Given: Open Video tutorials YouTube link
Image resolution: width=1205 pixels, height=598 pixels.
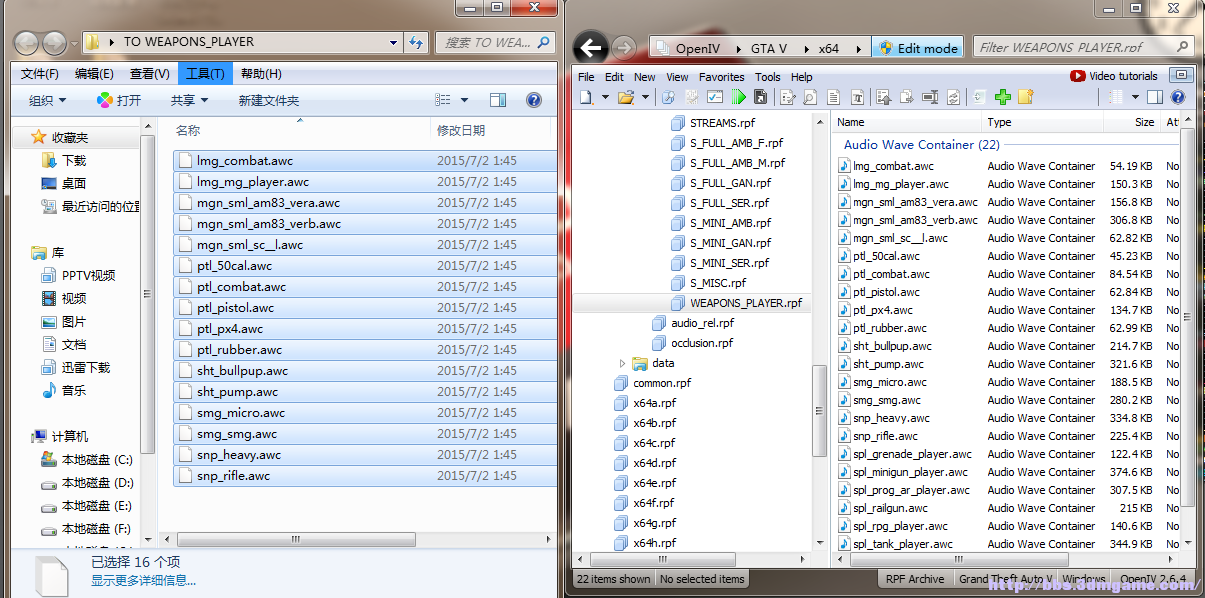Looking at the screenshot, I should (1113, 76).
